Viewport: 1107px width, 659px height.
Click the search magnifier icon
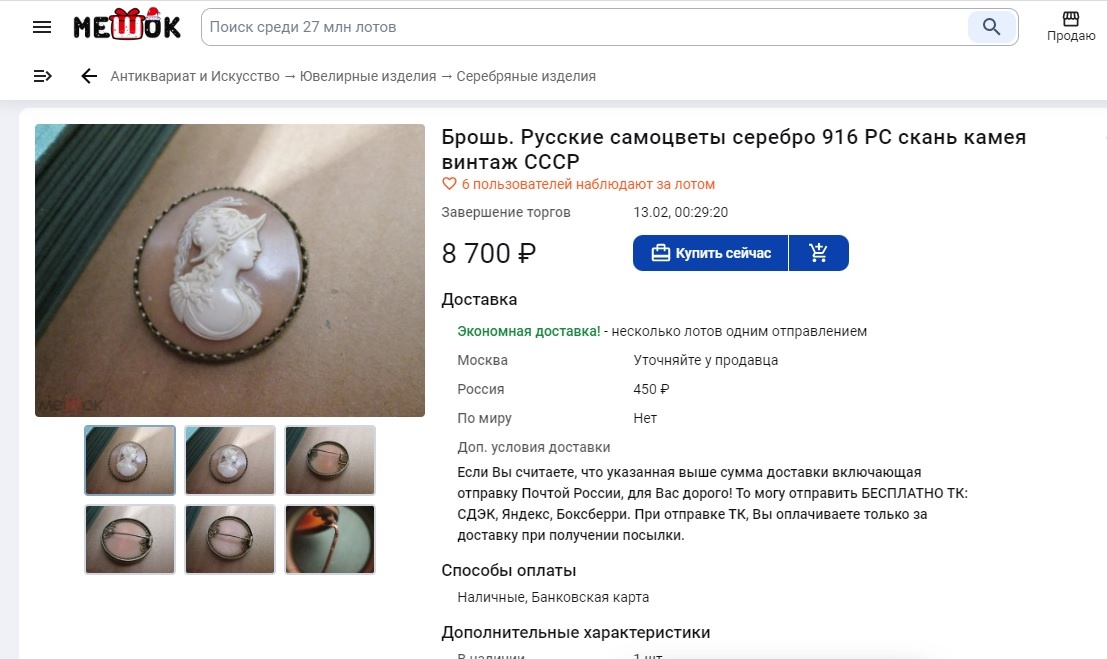click(991, 28)
